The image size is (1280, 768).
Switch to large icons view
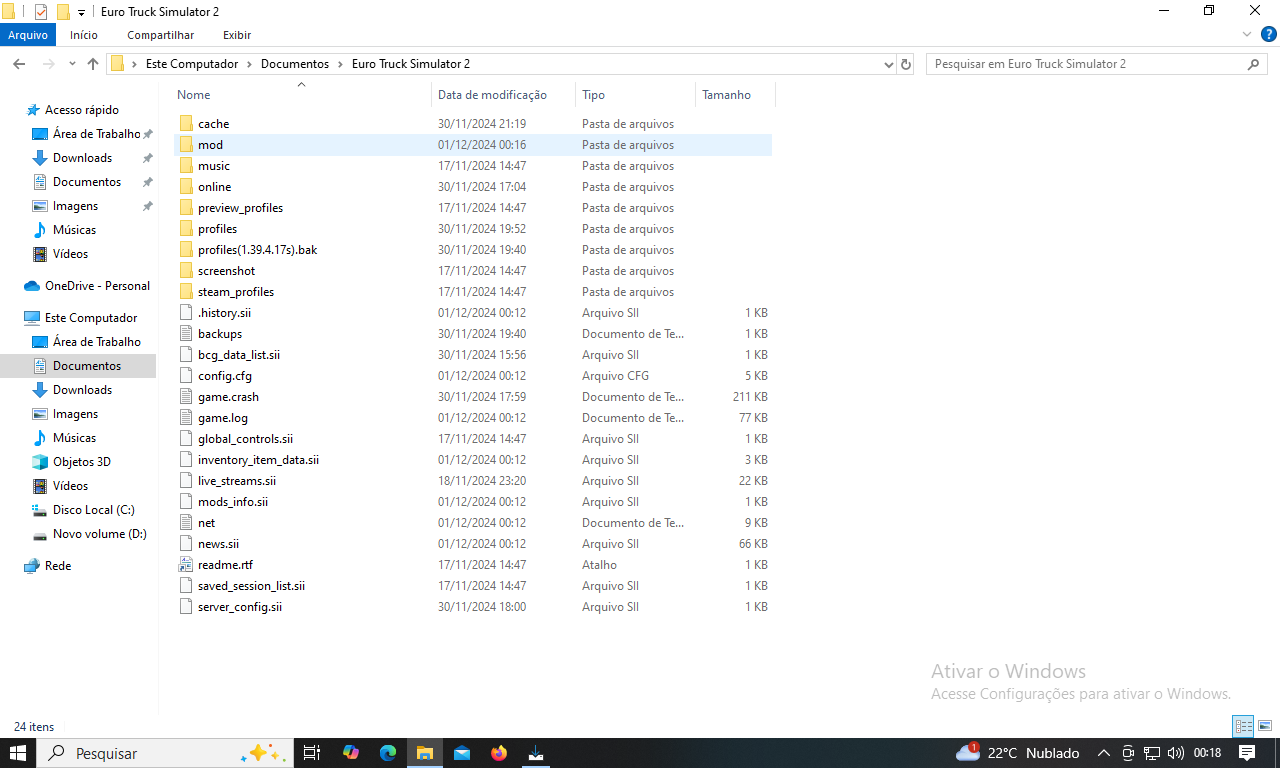[1265, 727]
